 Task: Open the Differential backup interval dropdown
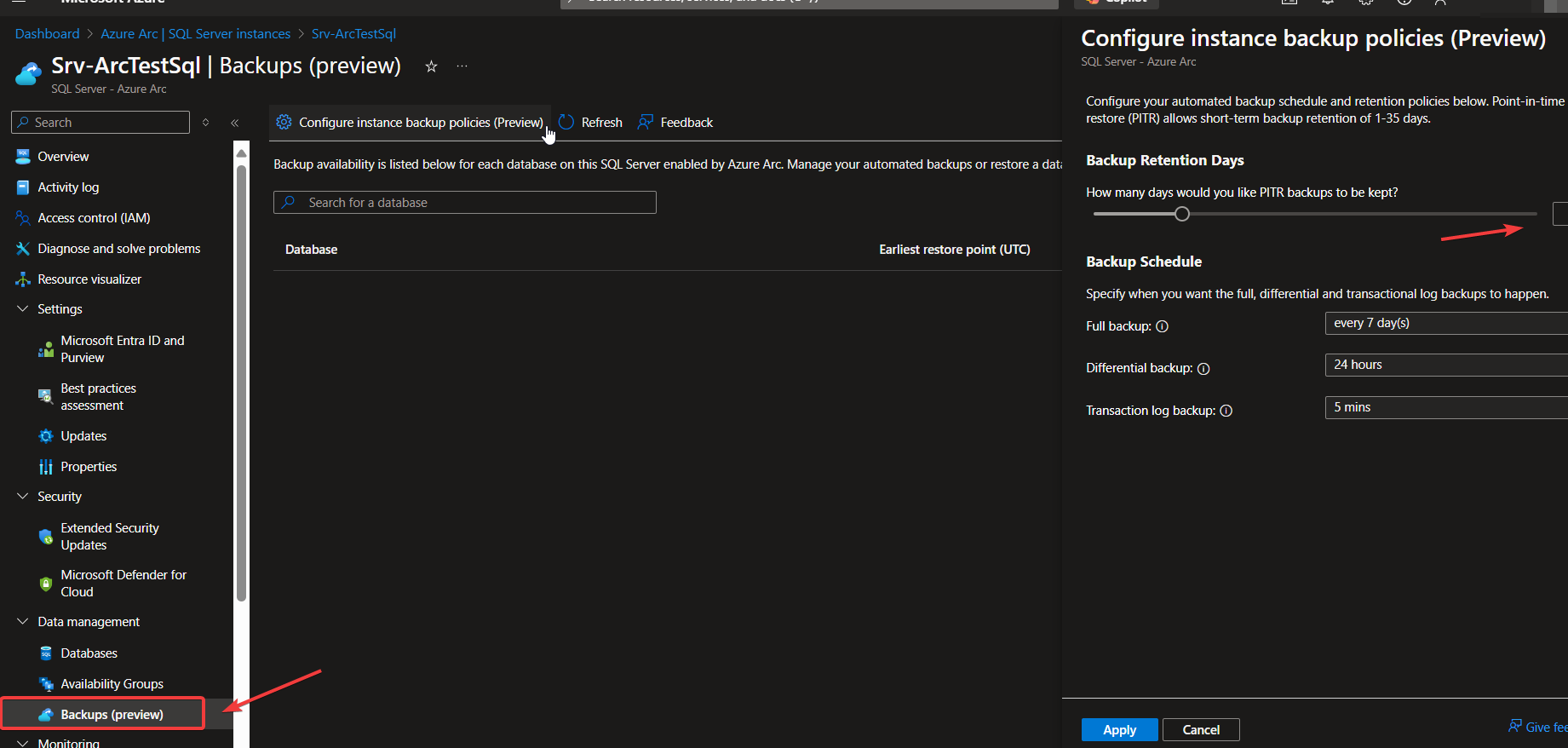click(x=1445, y=365)
